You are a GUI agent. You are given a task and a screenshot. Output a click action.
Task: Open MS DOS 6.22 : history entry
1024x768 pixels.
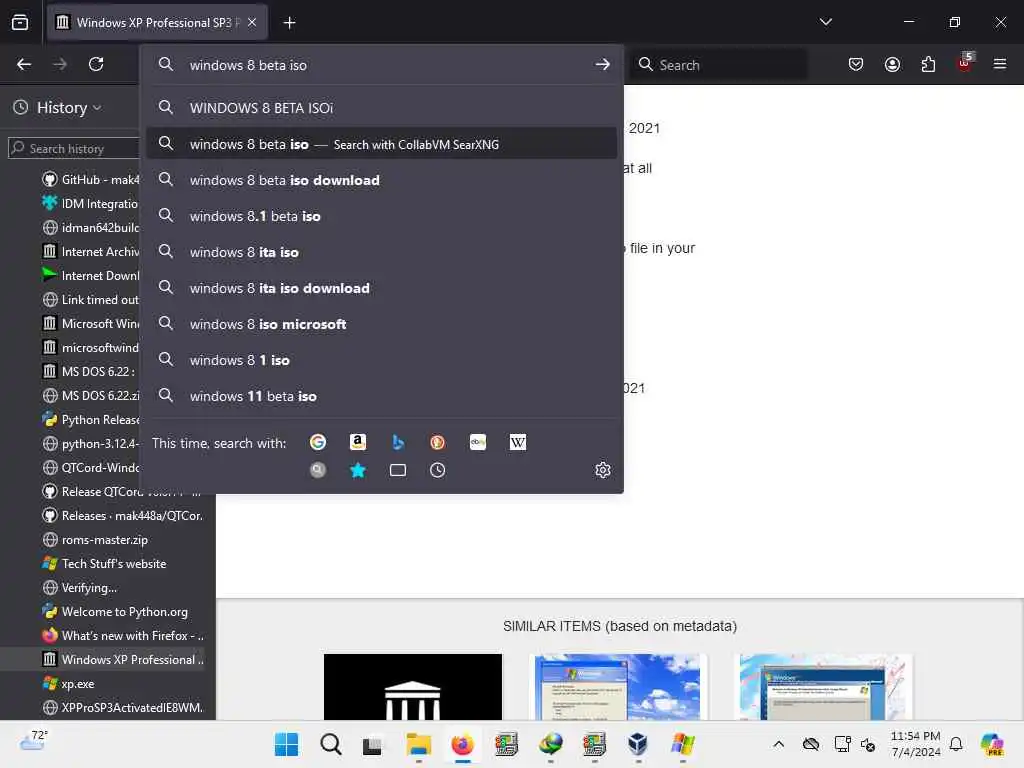tap(91, 371)
